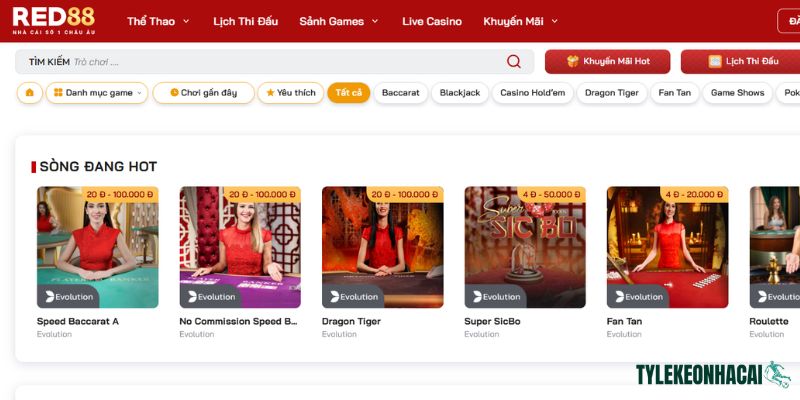Click the gift icon on Khuyến Mãi Hot

tap(573, 61)
